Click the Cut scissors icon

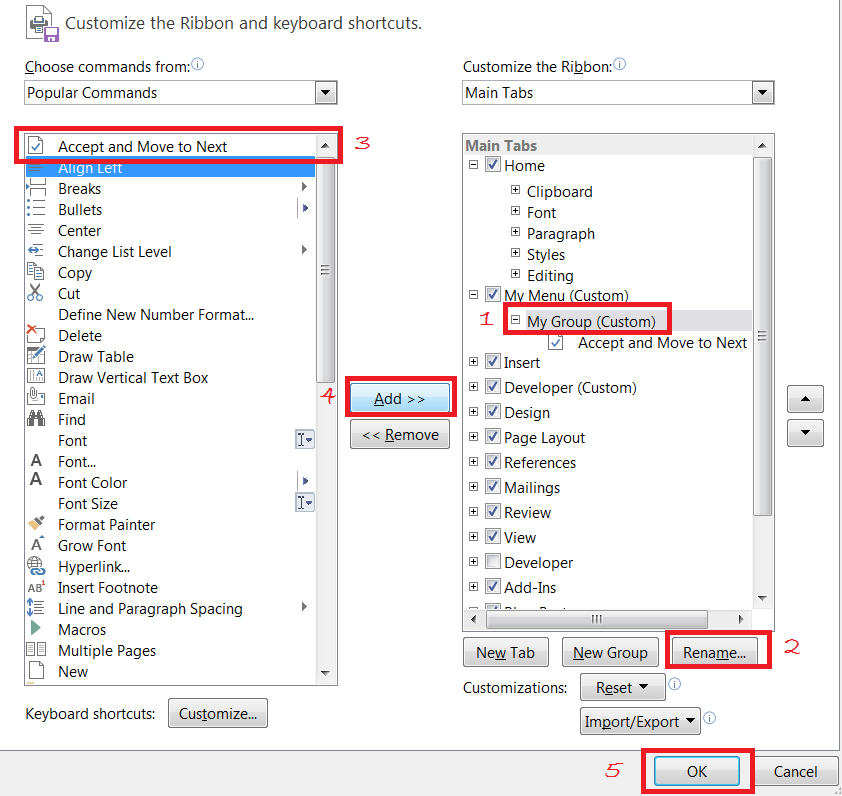click(36, 293)
